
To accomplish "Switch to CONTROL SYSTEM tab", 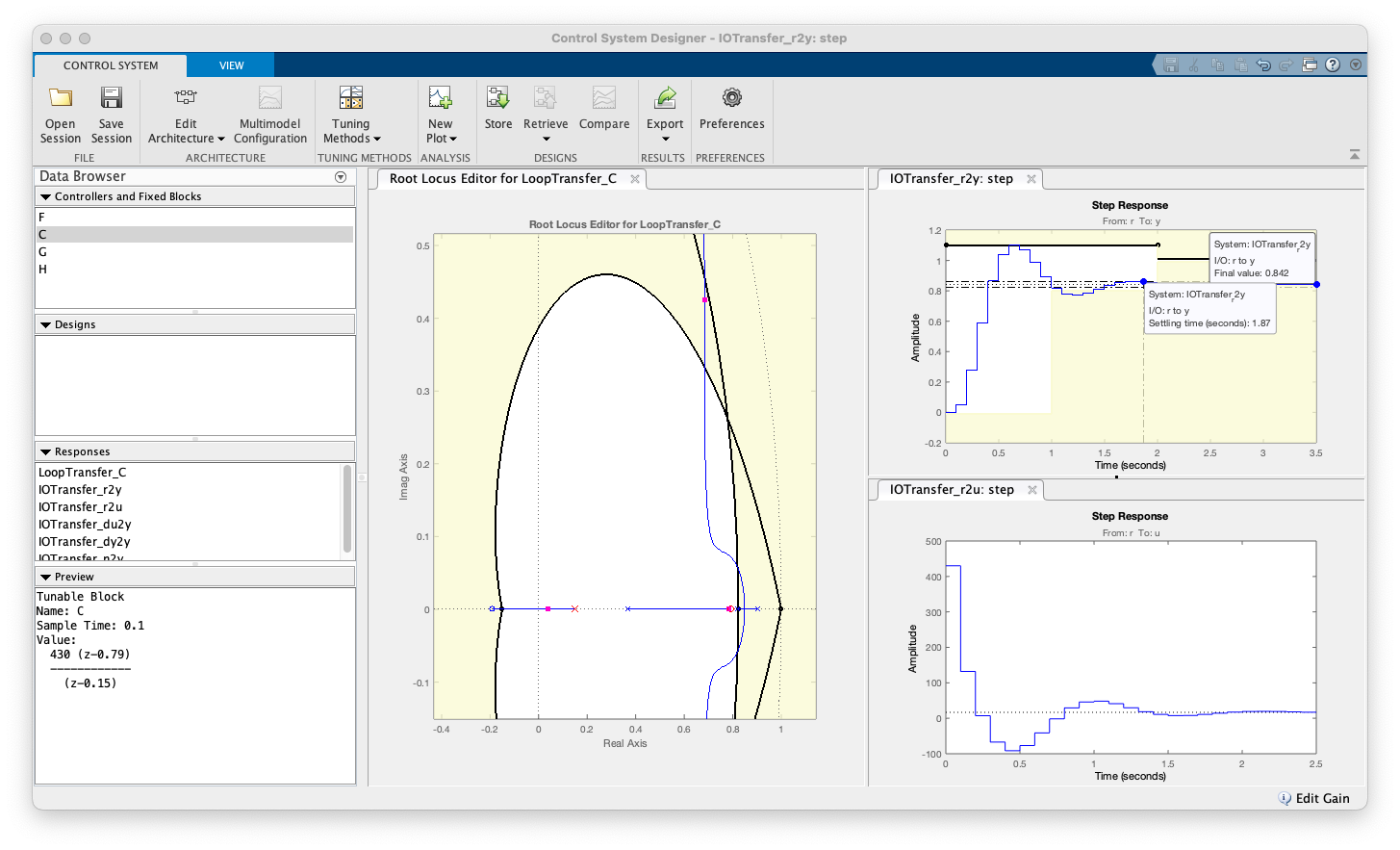I will pyautogui.click(x=111, y=65).
